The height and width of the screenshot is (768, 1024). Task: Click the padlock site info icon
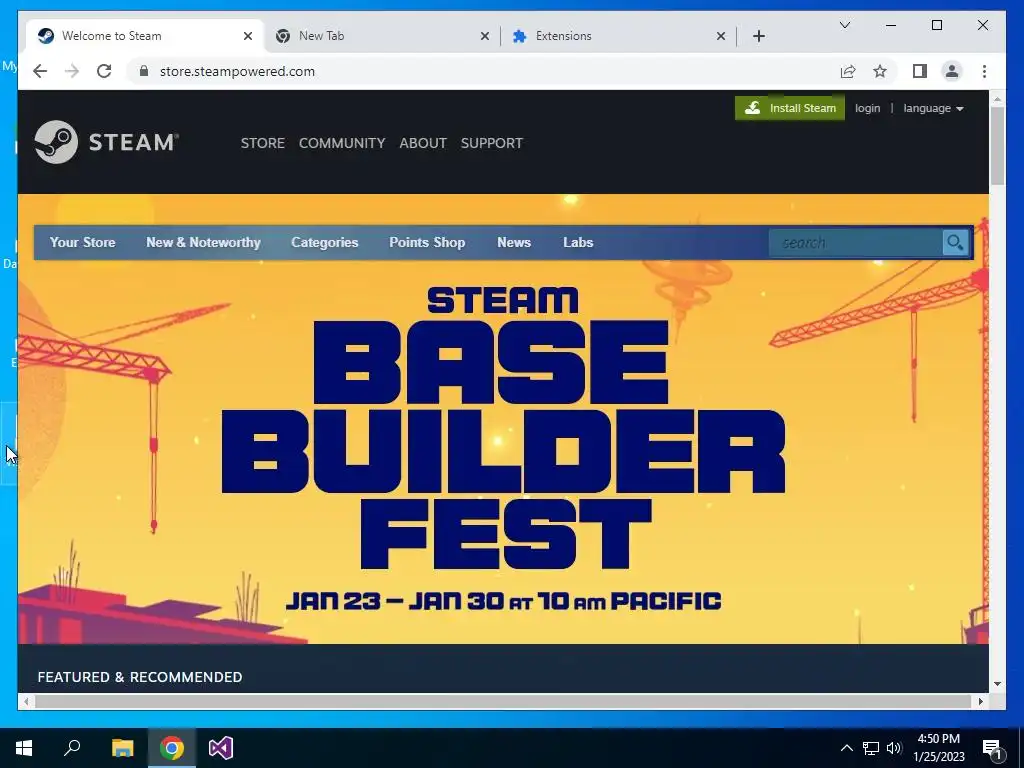pyautogui.click(x=144, y=71)
